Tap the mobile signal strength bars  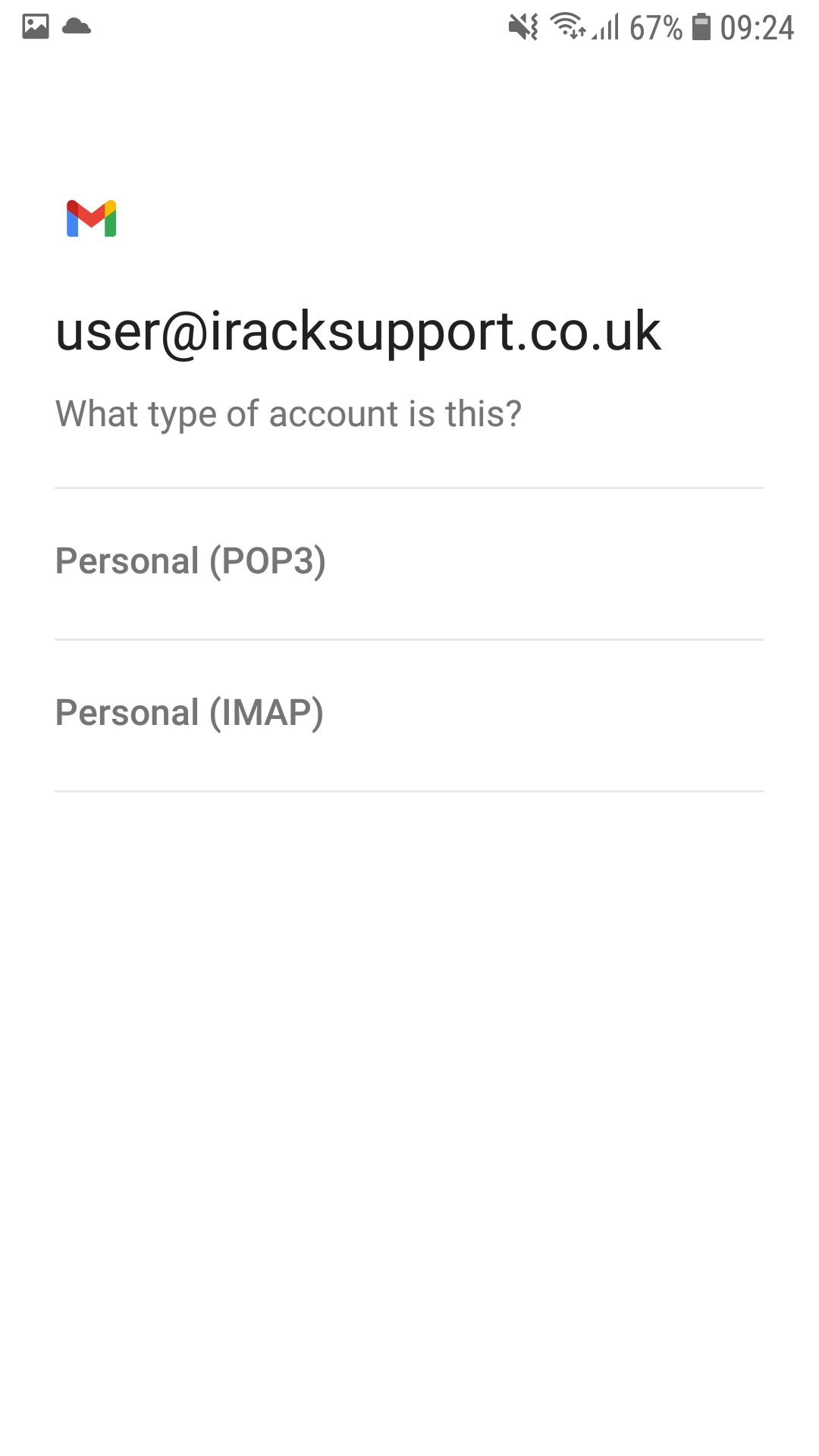tap(606, 27)
